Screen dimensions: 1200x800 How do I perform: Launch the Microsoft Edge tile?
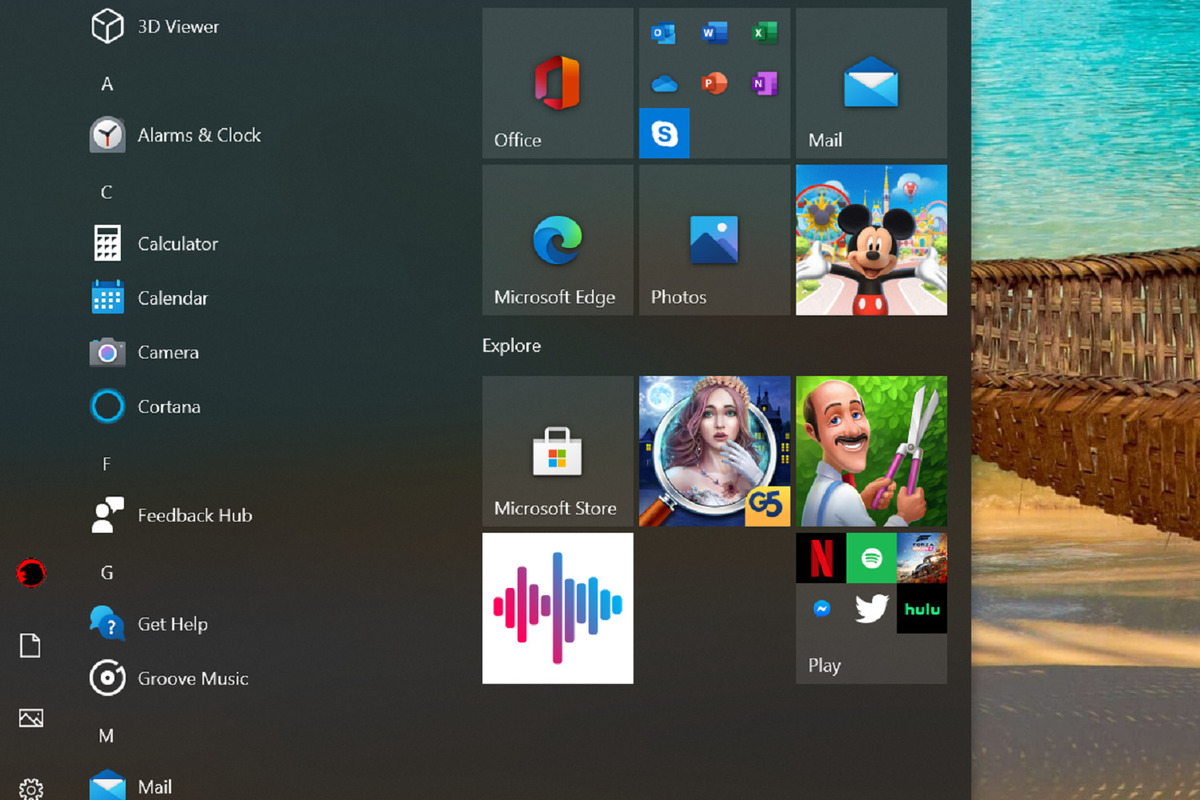[557, 240]
